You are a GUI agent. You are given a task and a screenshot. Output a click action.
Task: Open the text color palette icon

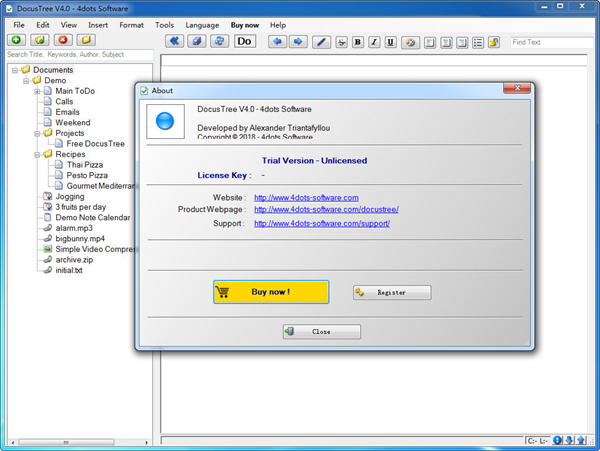[x=410, y=42]
